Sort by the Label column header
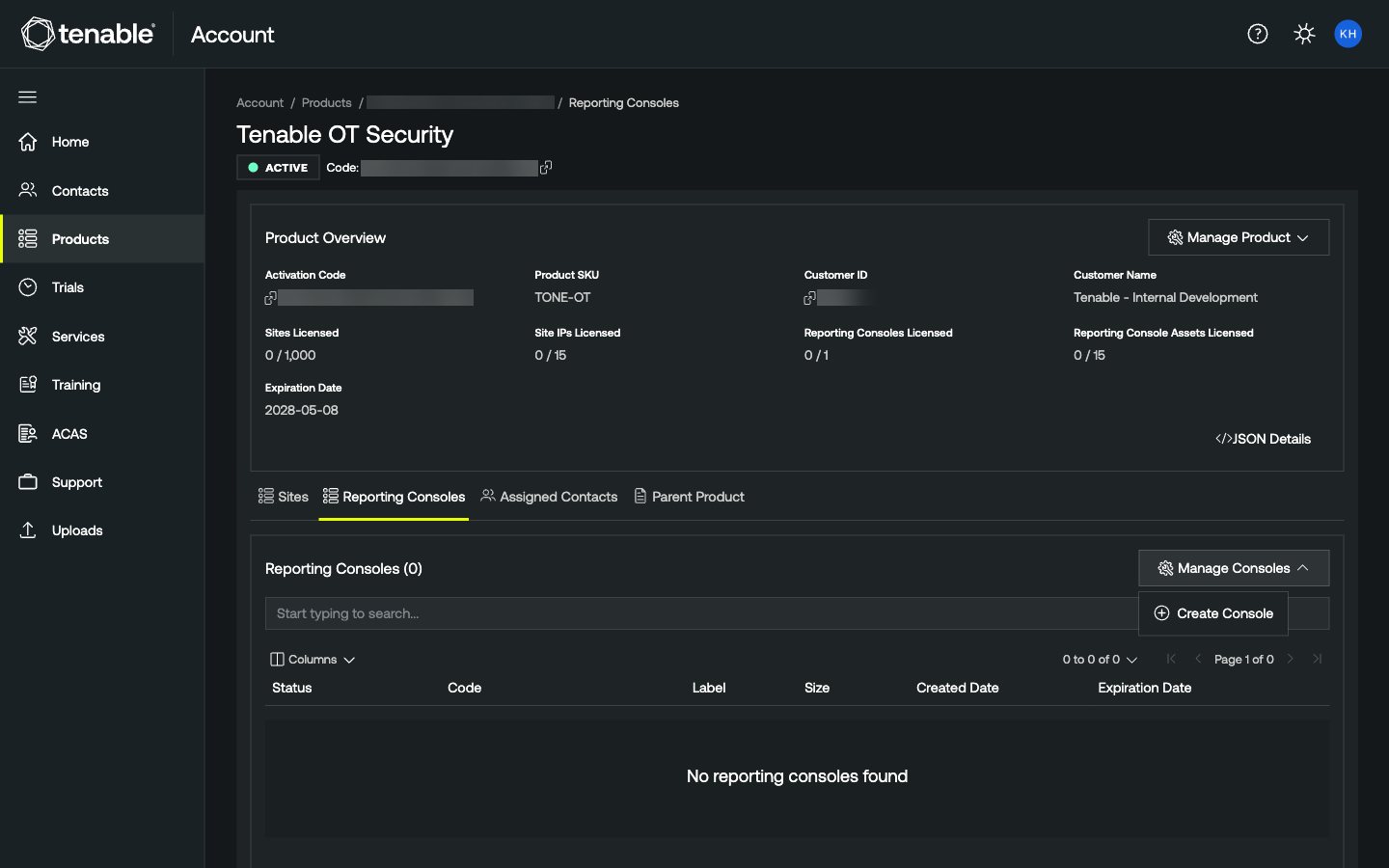 point(709,688)
